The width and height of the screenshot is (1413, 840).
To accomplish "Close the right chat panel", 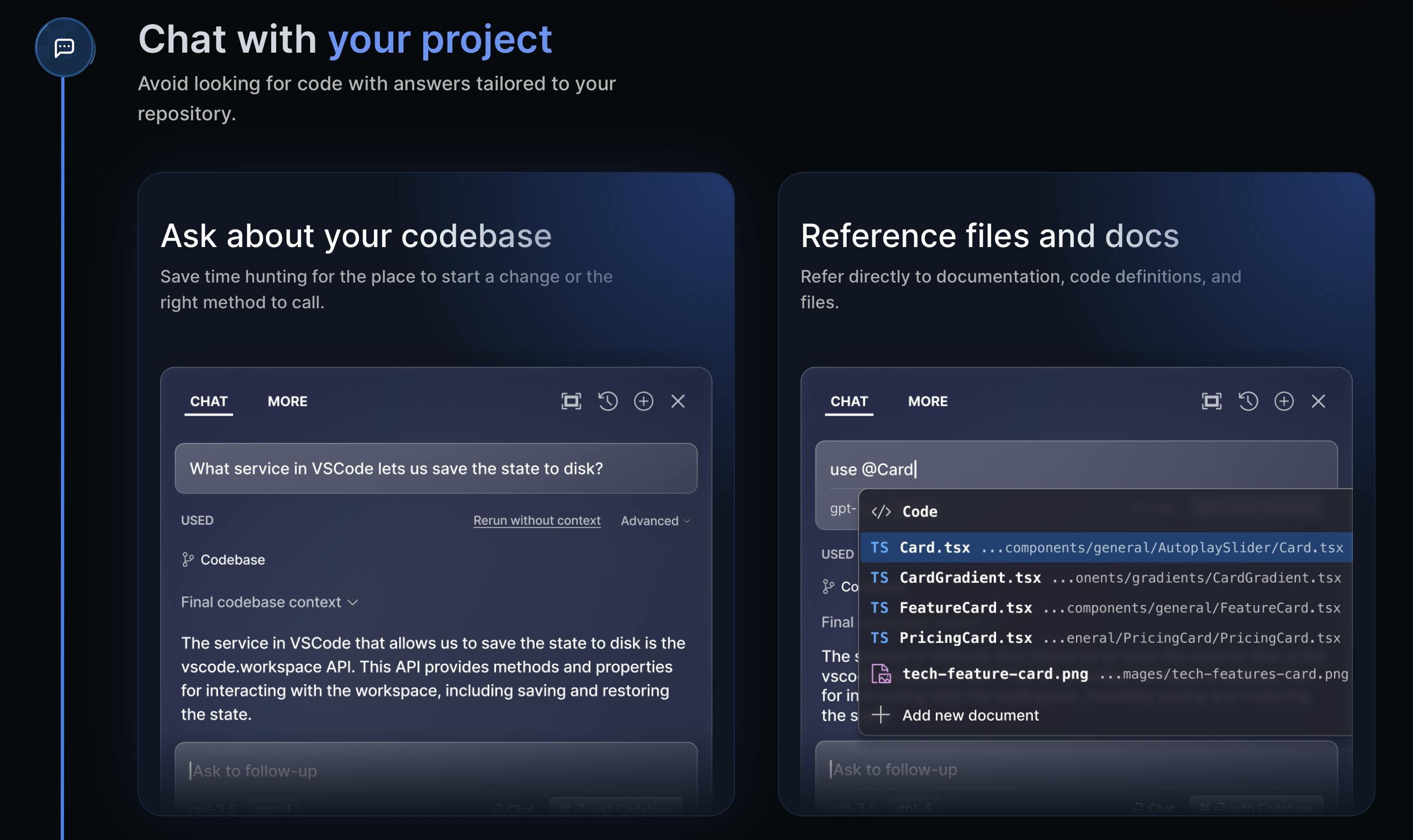I will point(1318,401).
